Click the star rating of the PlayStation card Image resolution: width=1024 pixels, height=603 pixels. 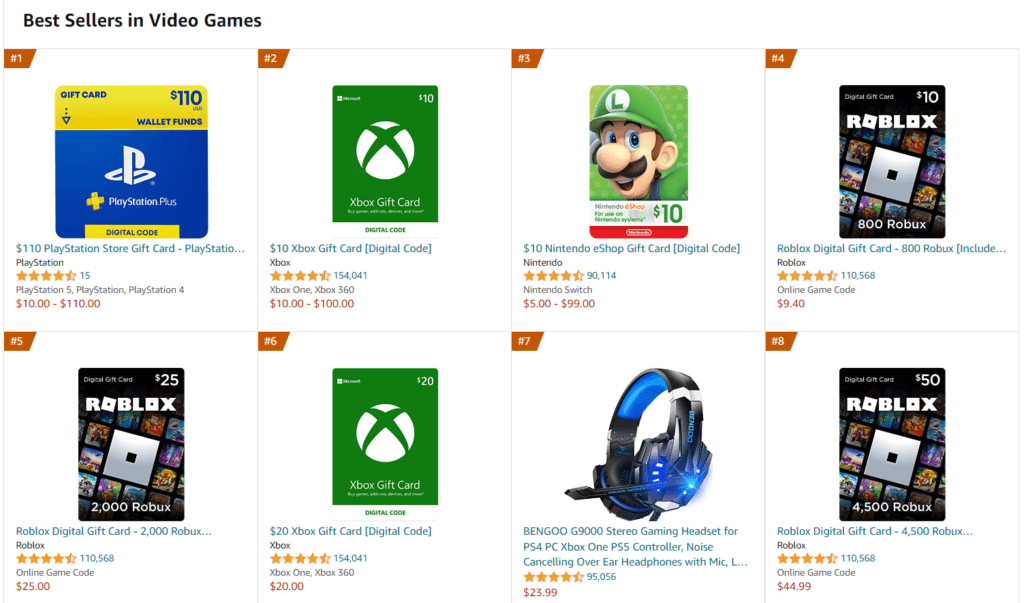pos(46,276)
